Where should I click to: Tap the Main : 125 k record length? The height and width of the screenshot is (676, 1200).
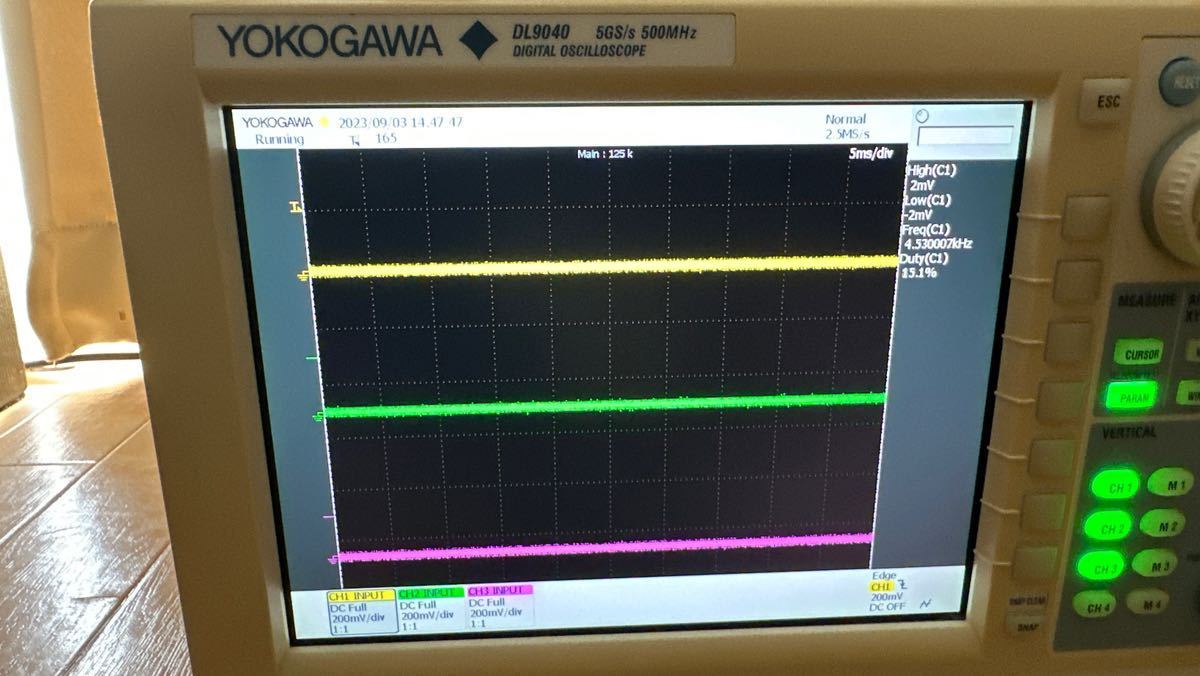tap(605, 153)
